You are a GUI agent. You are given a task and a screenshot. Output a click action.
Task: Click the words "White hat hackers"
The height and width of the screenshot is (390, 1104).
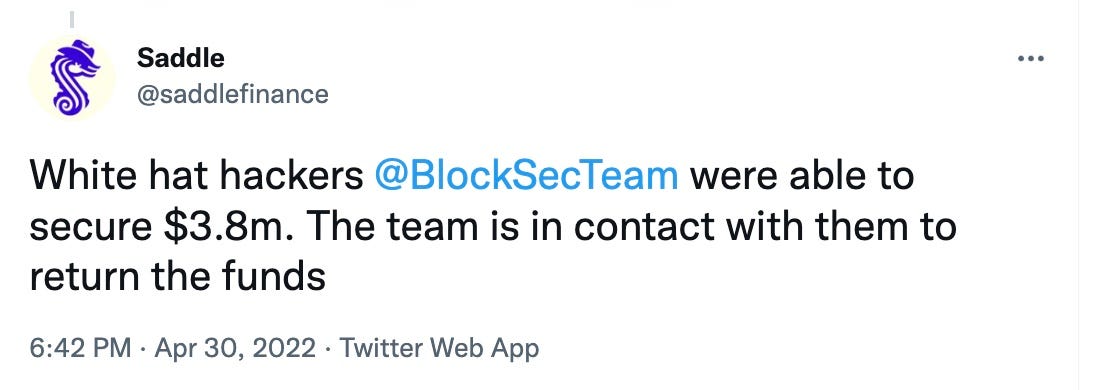196,176
